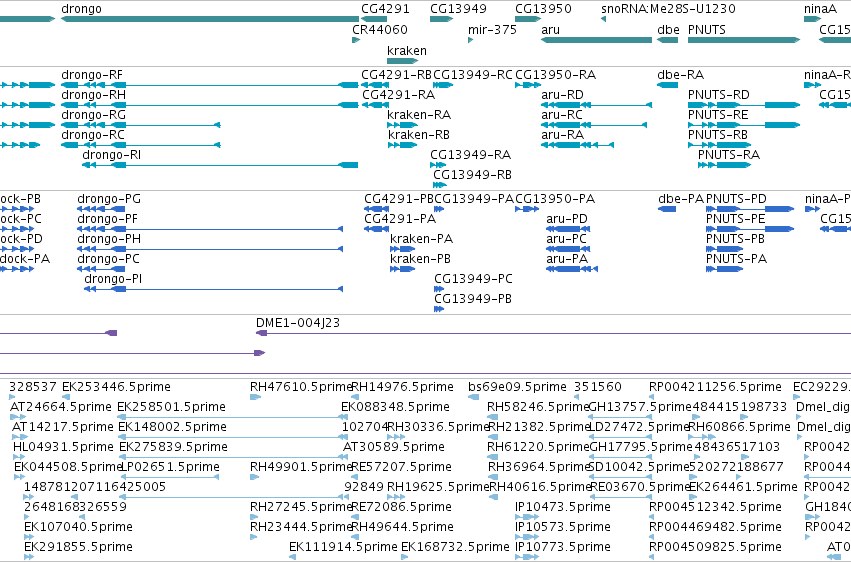Select protein aru-PA

point(567,259)
